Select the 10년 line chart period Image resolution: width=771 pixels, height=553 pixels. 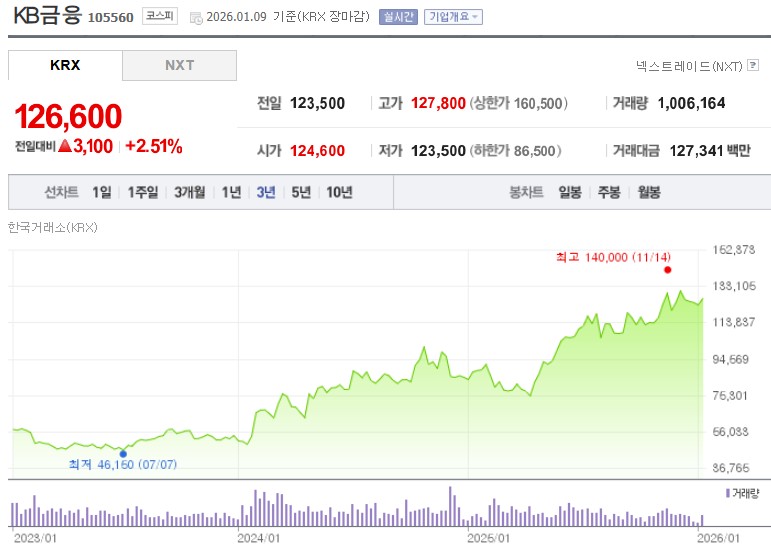tap(339, 192)
